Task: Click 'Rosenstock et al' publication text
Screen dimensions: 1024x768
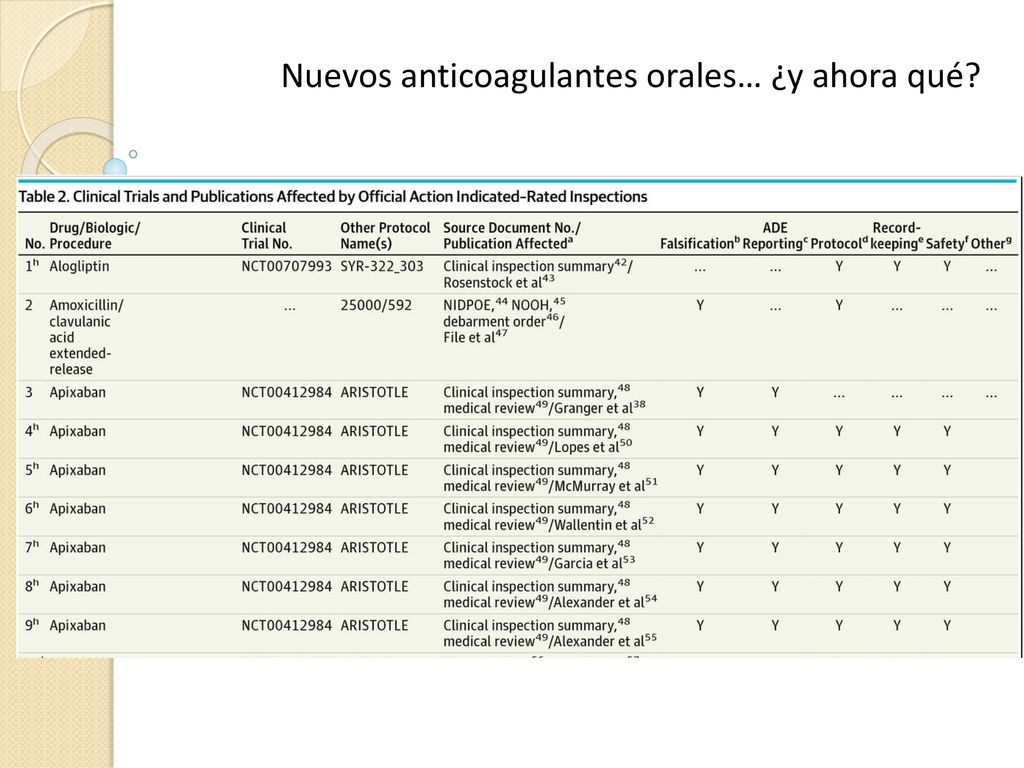Action: pyautogui.click(x=499, y=282)
